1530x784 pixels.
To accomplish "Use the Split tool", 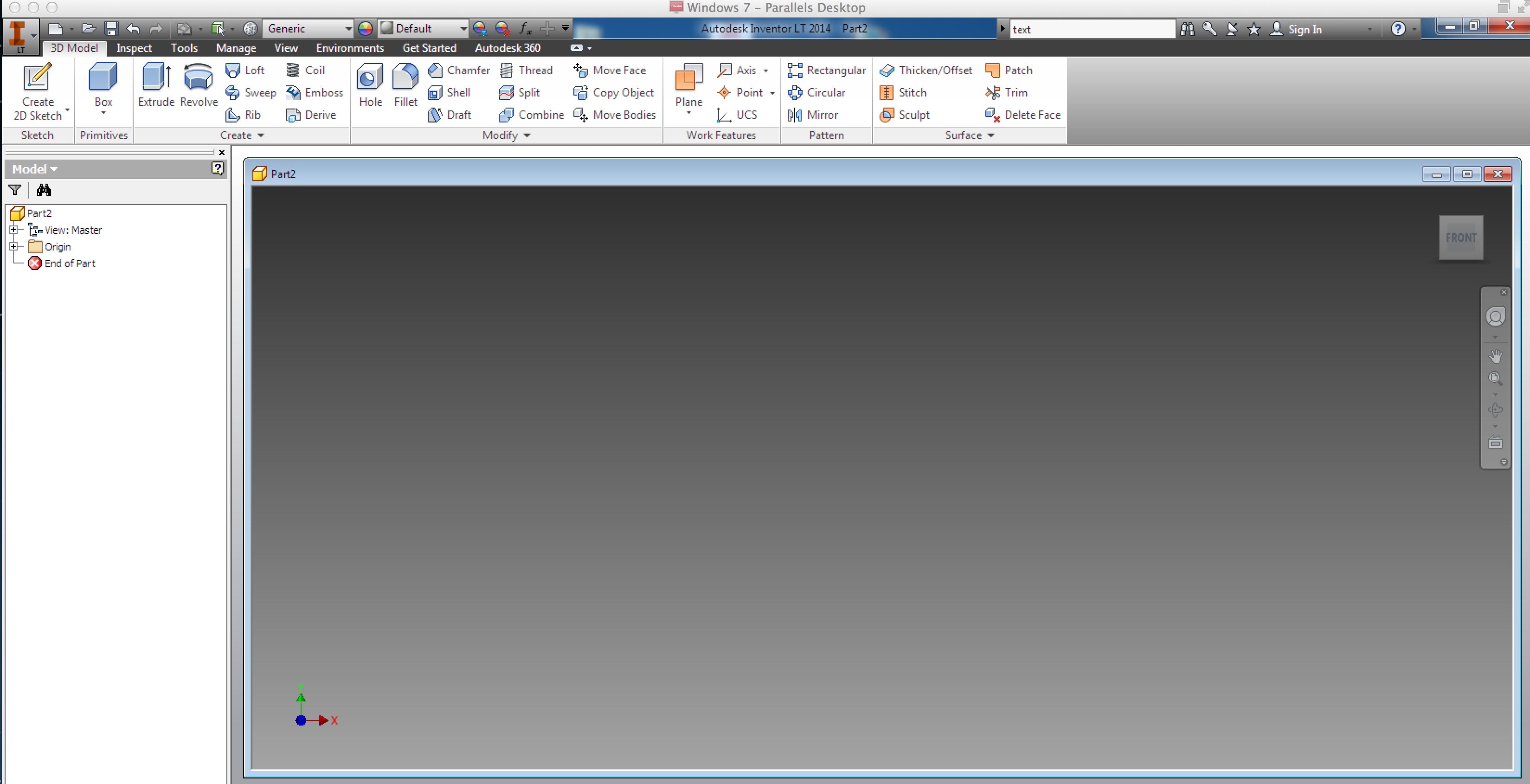I will pos(520,93).
